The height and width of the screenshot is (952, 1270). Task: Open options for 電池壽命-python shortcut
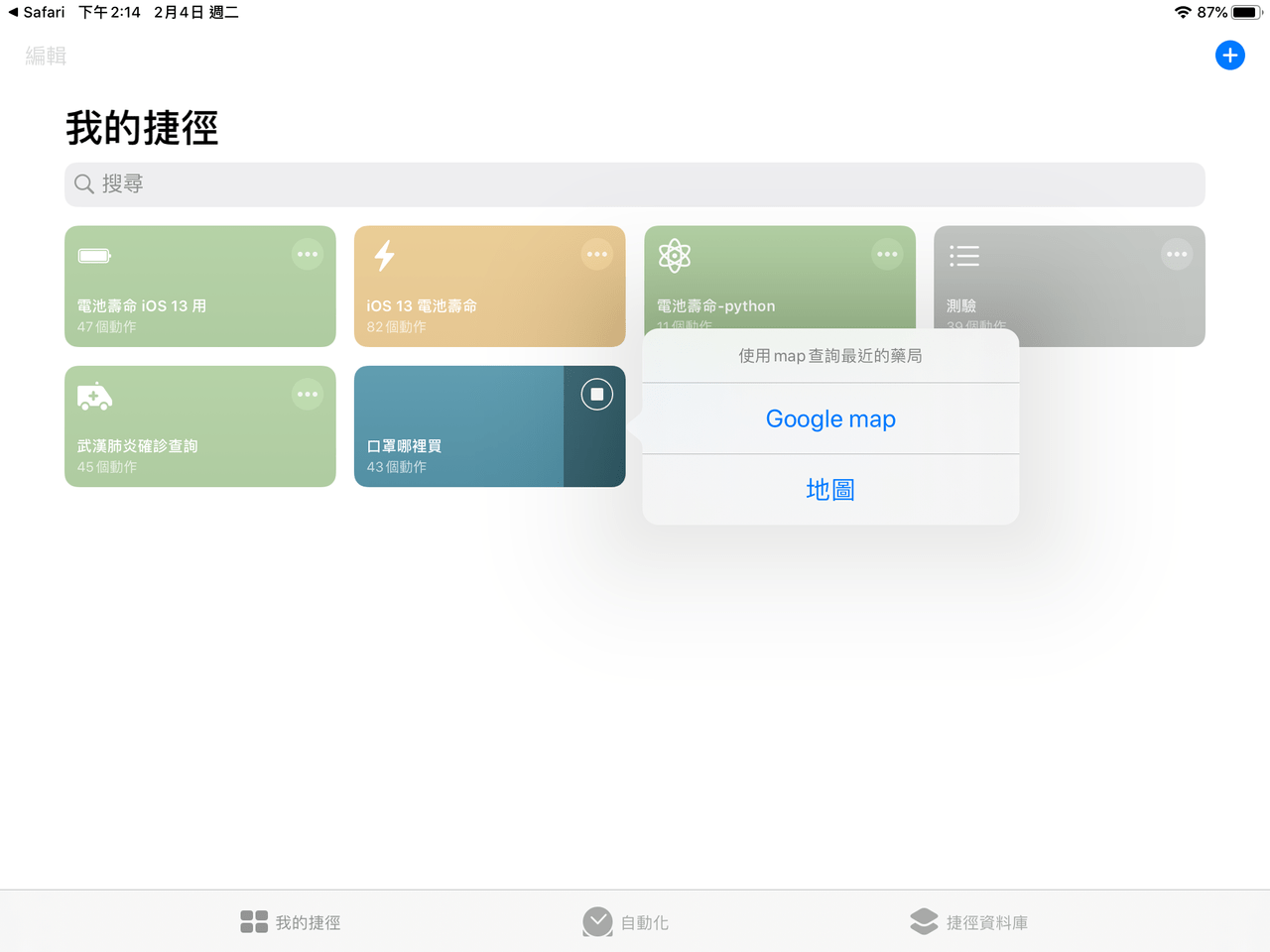(x=887, y=255)
